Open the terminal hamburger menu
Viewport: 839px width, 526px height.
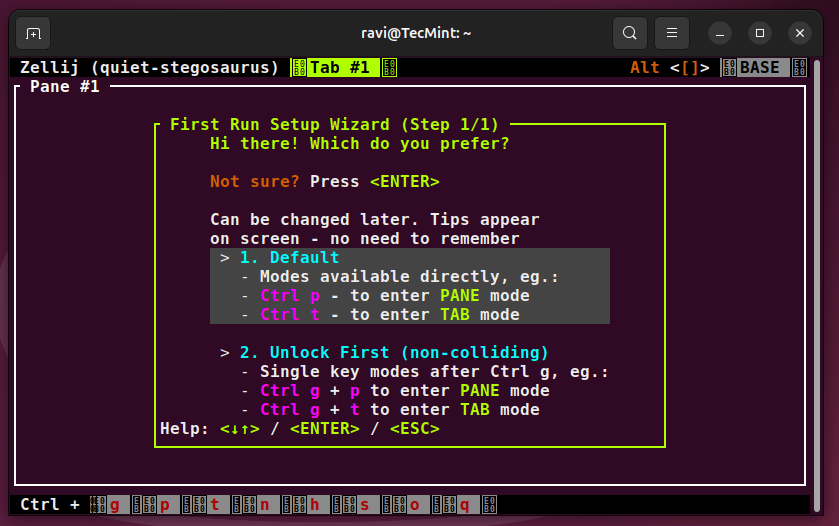672,33
